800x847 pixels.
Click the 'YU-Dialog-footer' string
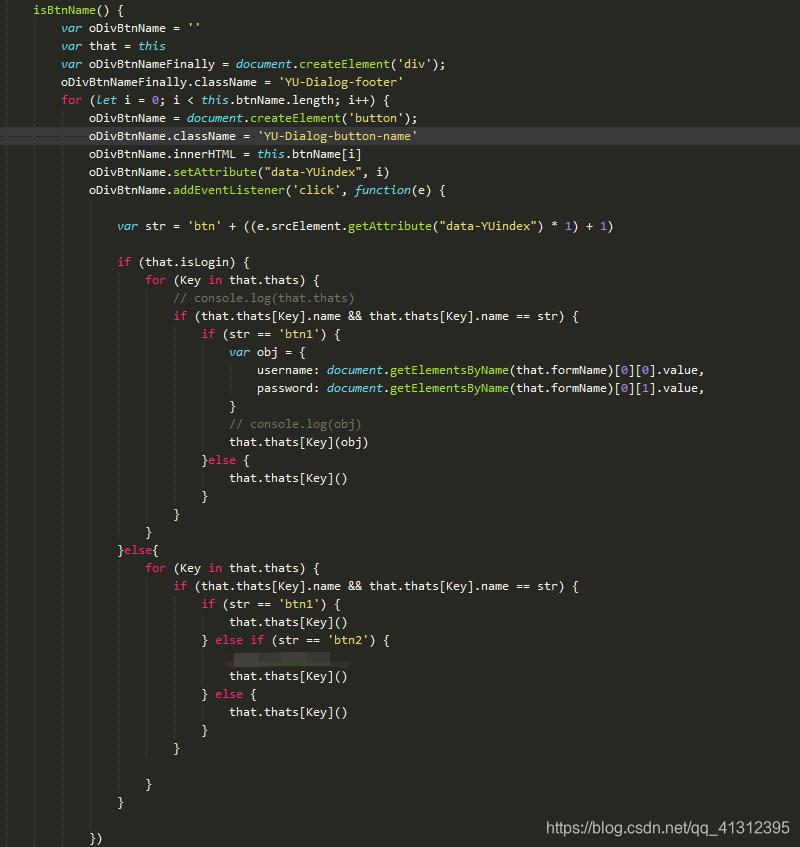341,82
